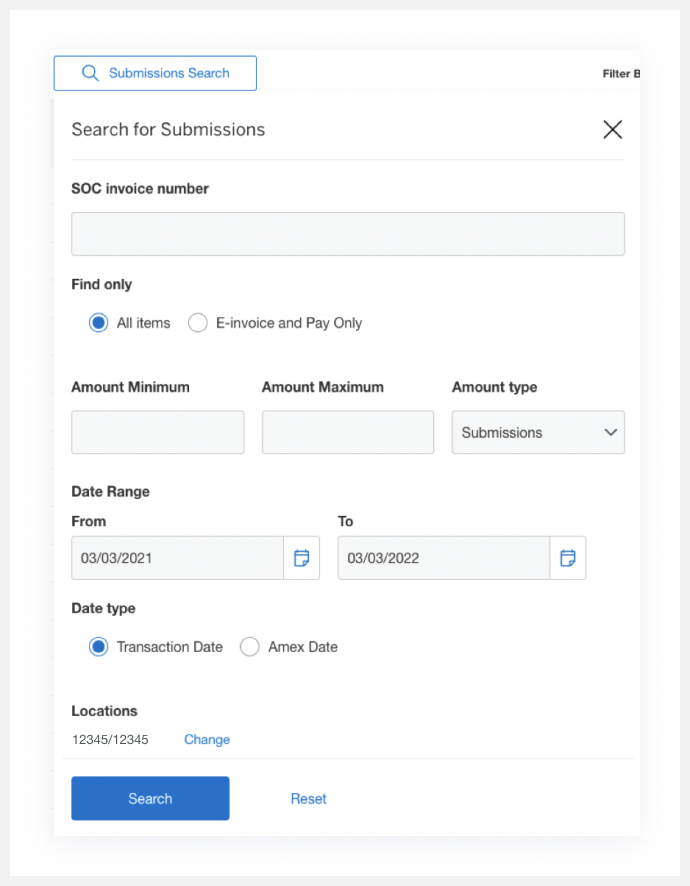Click the Submissions Search button label
Viewport: 690px width, 886px height.
point(169,73)
